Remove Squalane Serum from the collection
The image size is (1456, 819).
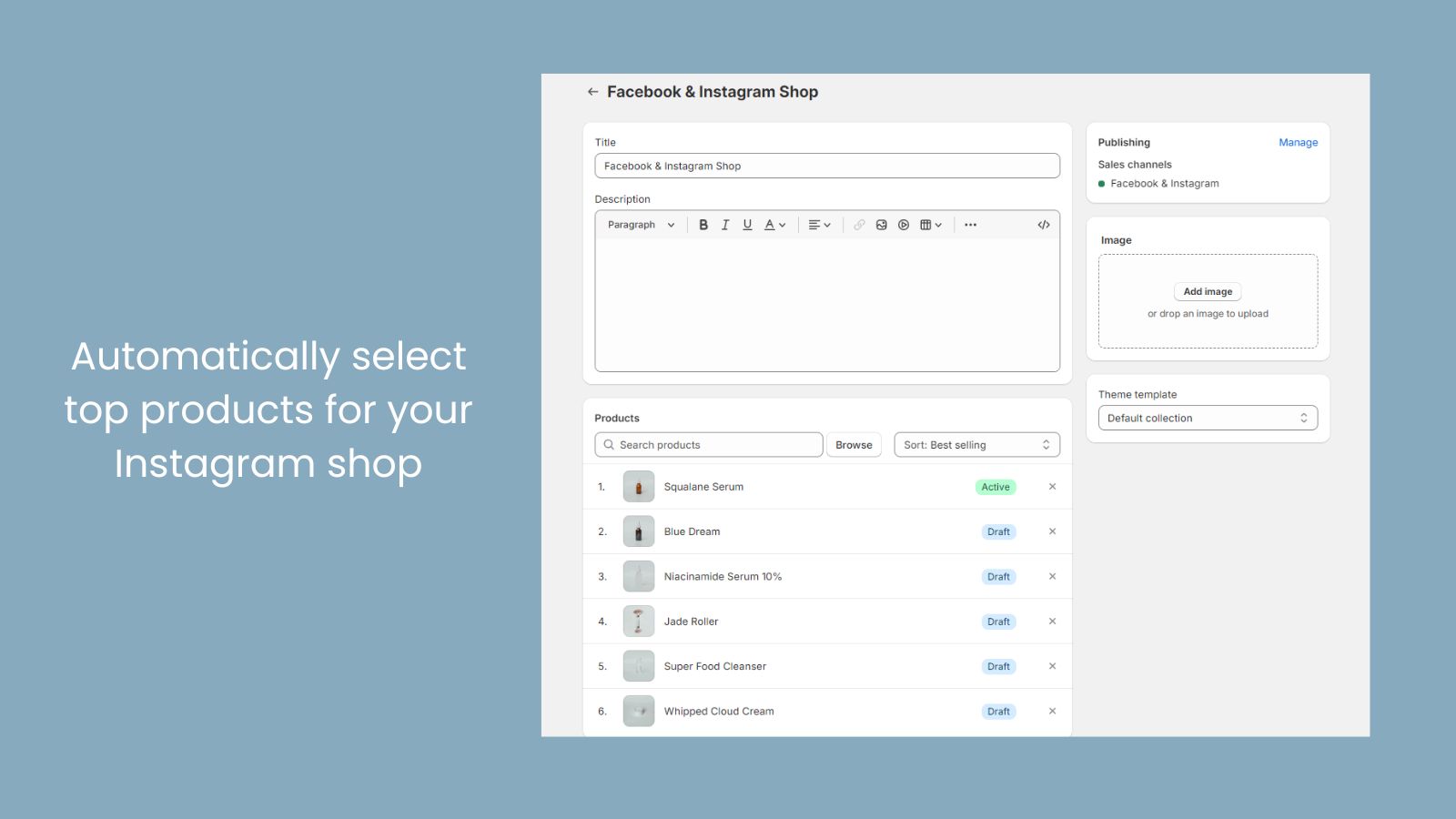point(1052,487)
